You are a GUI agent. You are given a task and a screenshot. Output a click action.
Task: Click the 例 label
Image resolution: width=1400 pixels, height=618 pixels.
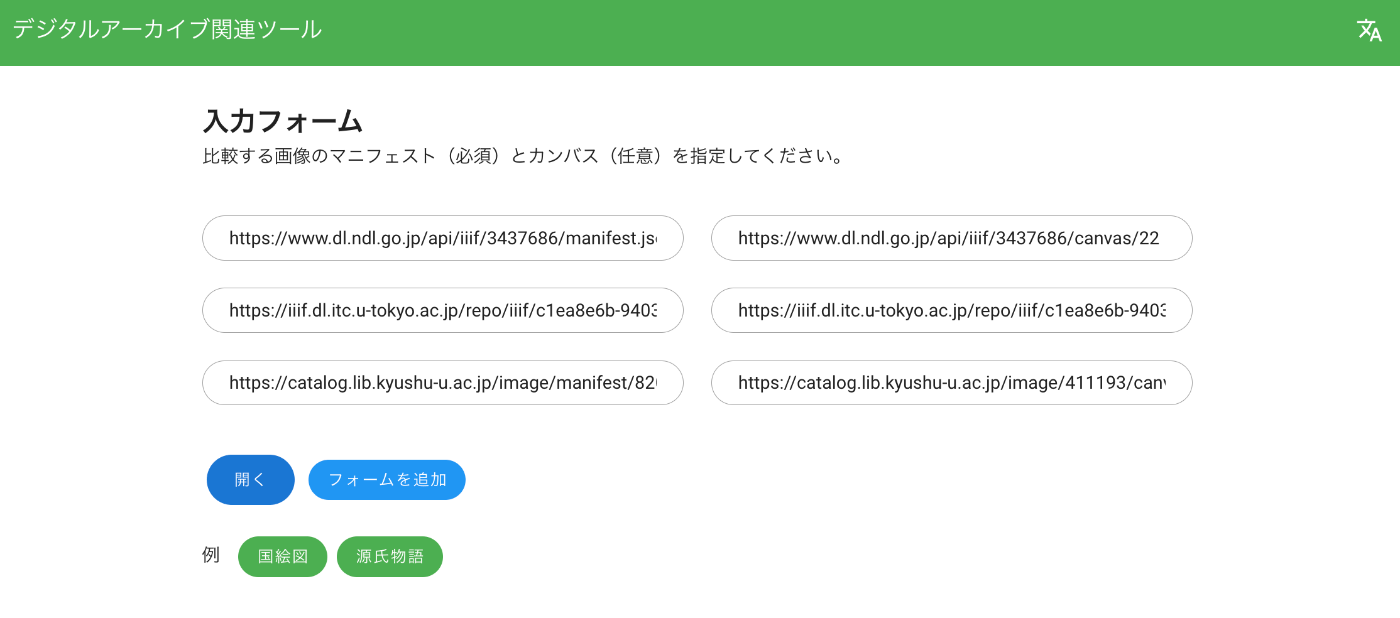pyautogui.click(x=211, y=555)
